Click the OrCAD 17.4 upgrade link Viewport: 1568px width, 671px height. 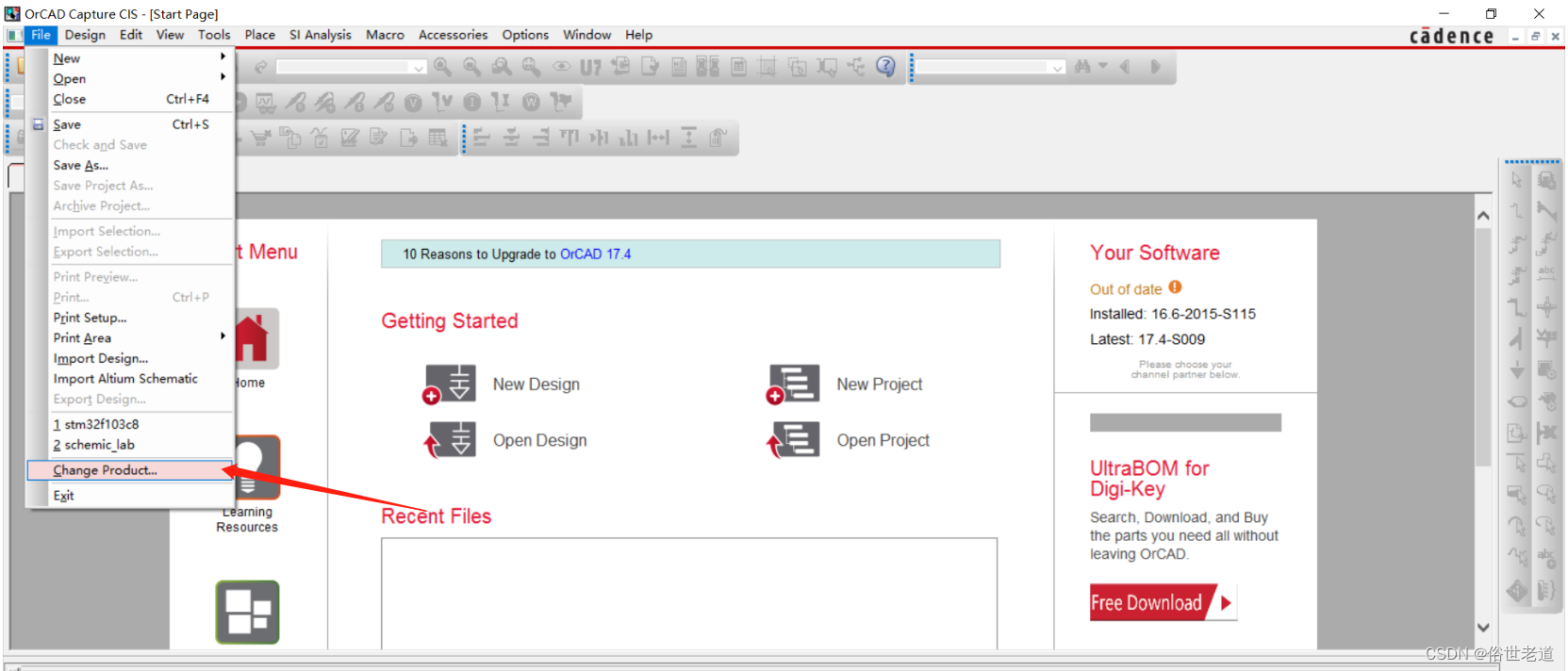point(595,254)
